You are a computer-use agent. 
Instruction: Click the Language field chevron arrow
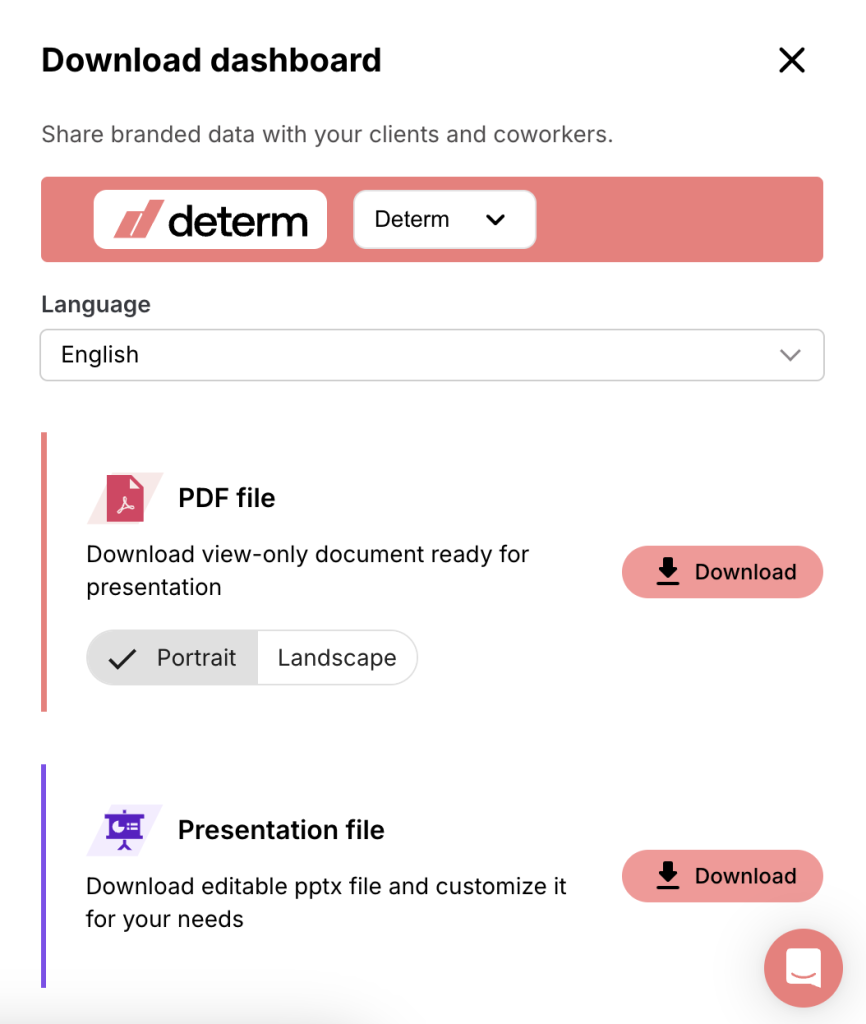click(790, 355)
